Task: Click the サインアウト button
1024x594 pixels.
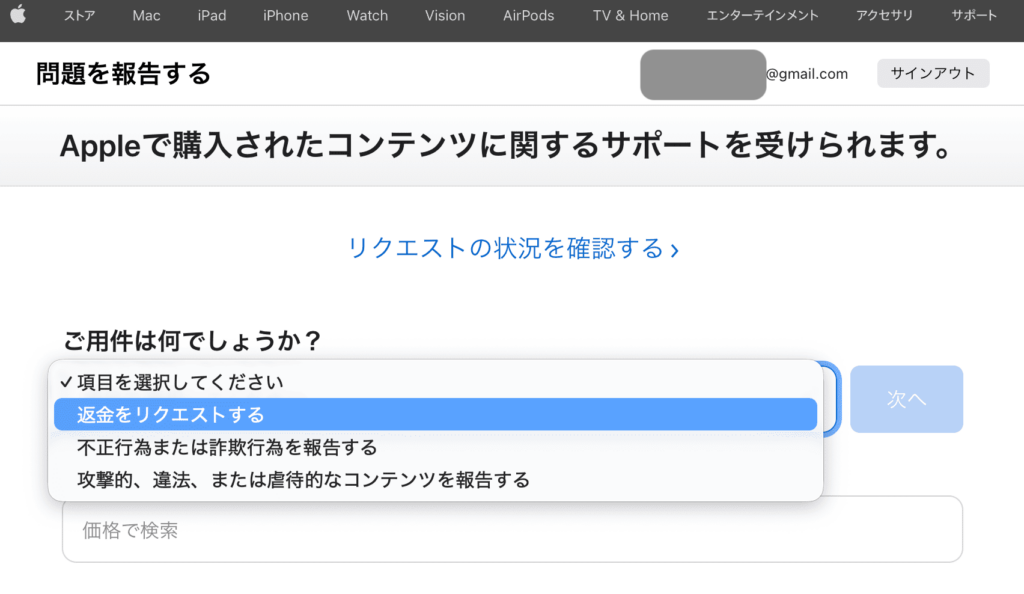Action: tap(933, 73)
